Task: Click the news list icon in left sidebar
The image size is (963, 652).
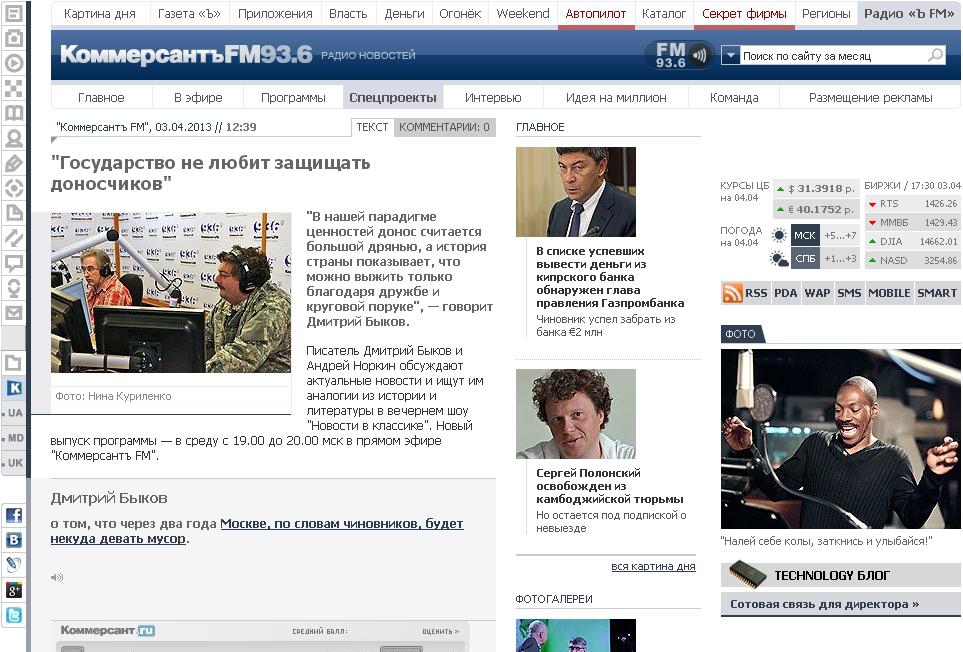Action: coord(14,13)
